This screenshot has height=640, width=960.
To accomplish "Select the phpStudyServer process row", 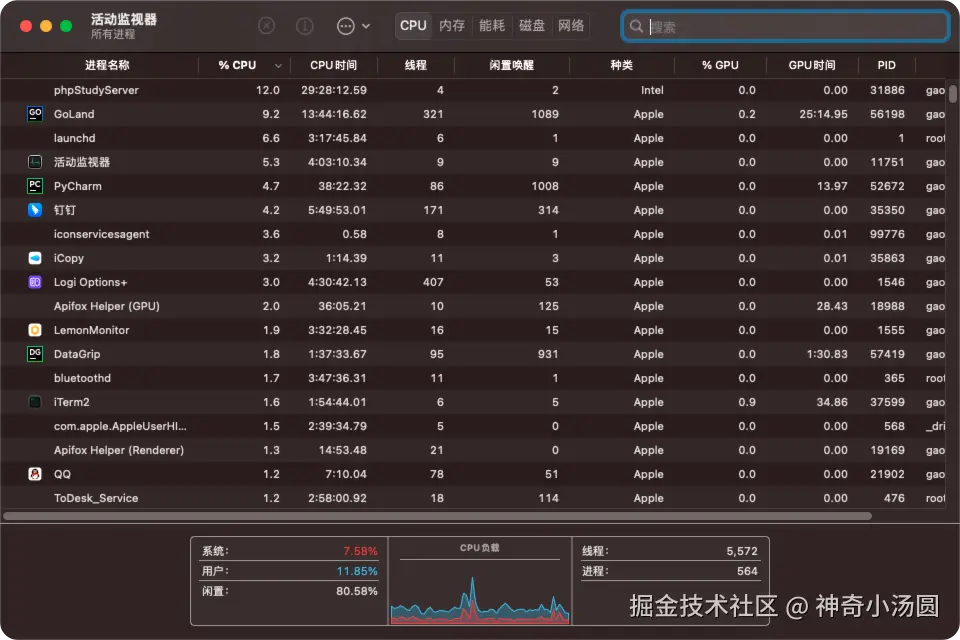I will (x=473, y=90).
